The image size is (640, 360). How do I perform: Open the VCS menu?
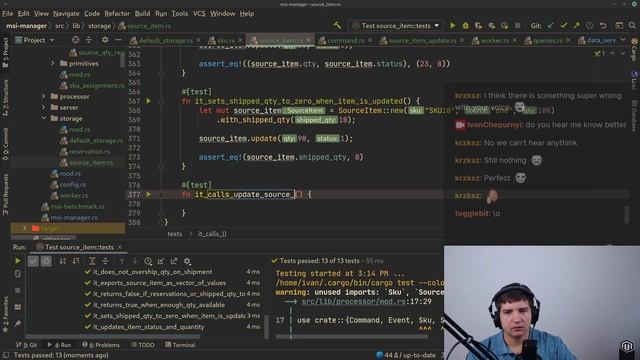(x=199, y=13)
